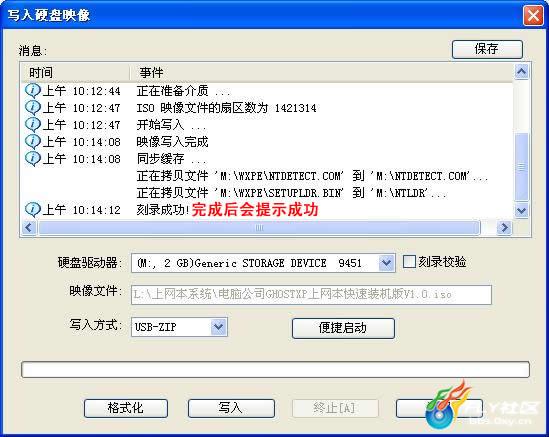Image resolution: width=549 pixels, height=437 pixels.
Task: Click the vertical scrollbar thumb in message list
Action: 522,167
